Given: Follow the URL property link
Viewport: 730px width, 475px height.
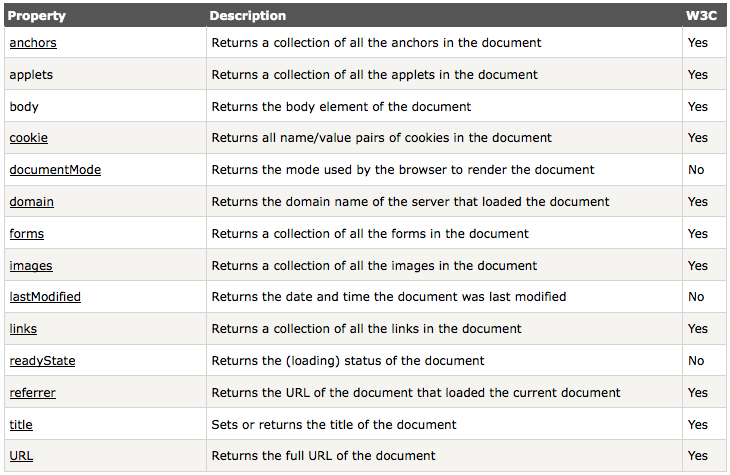Looking at the screenshot, I should pos(21,456).
